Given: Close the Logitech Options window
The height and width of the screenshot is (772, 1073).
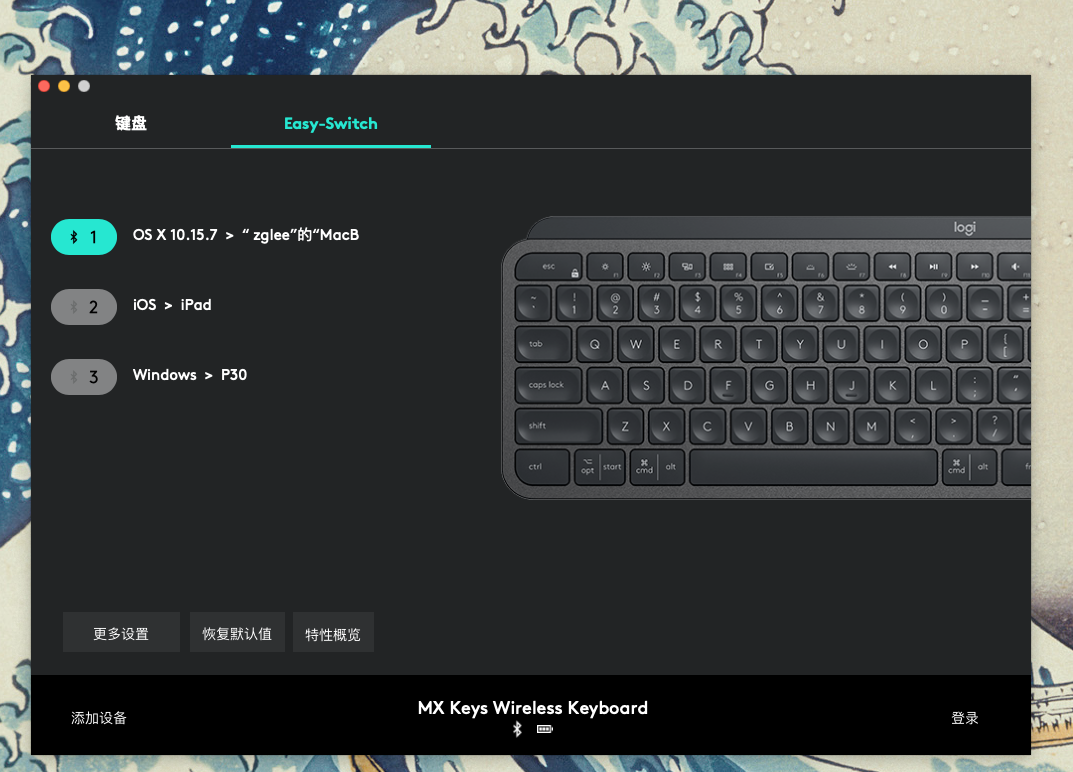Looking at the screenshot, I should [44, 86].
